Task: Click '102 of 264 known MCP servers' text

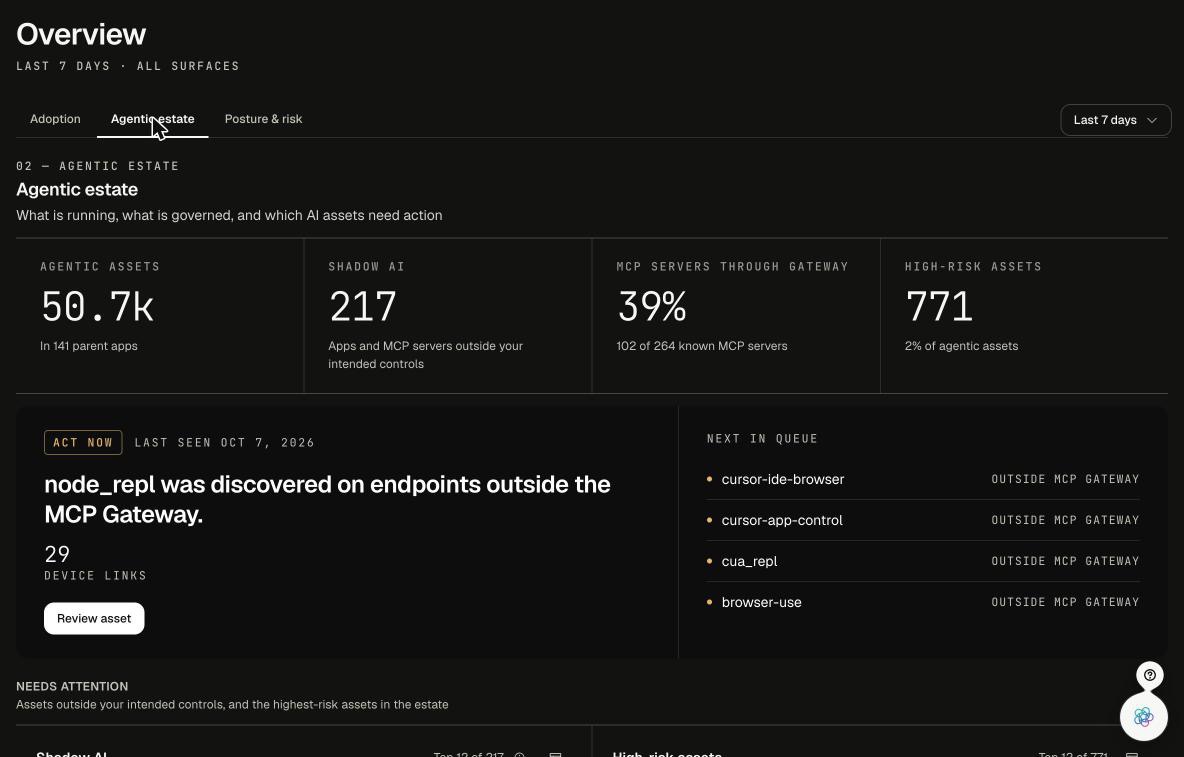Action: coord(701,346)
